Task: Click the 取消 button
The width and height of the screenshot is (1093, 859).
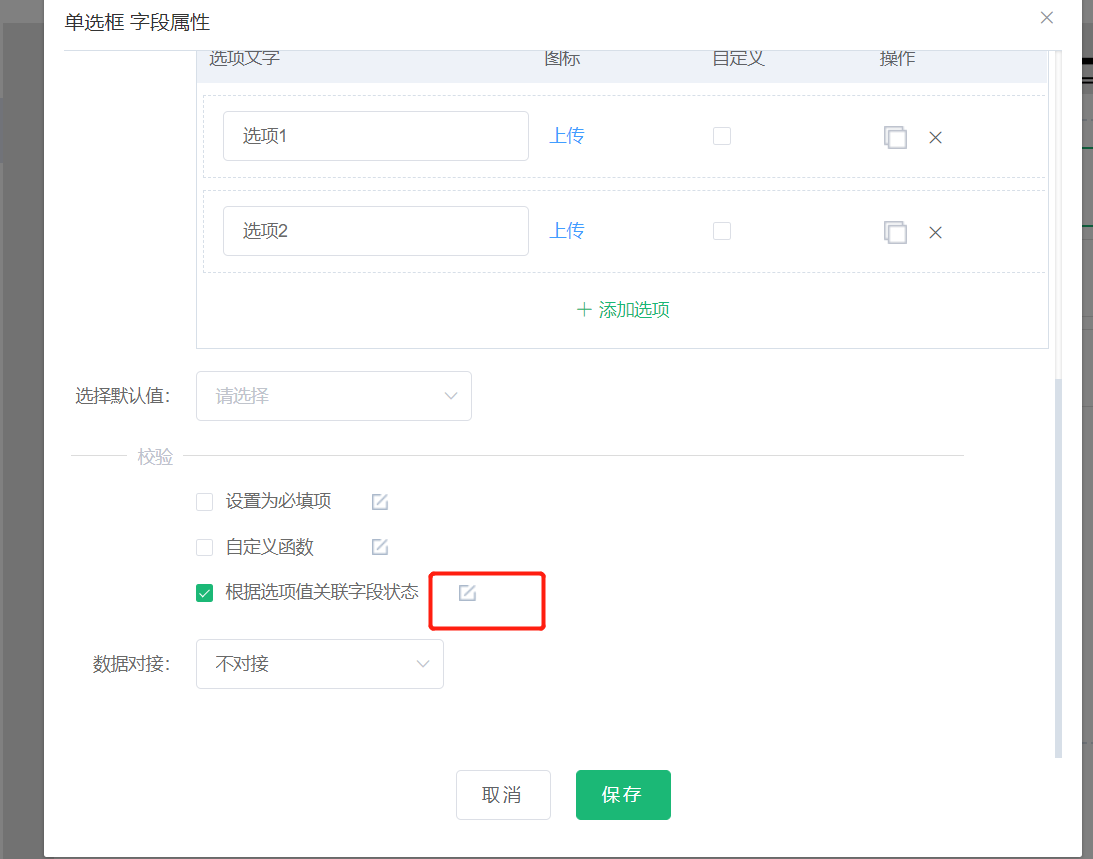Action: (x=503, y=795)
